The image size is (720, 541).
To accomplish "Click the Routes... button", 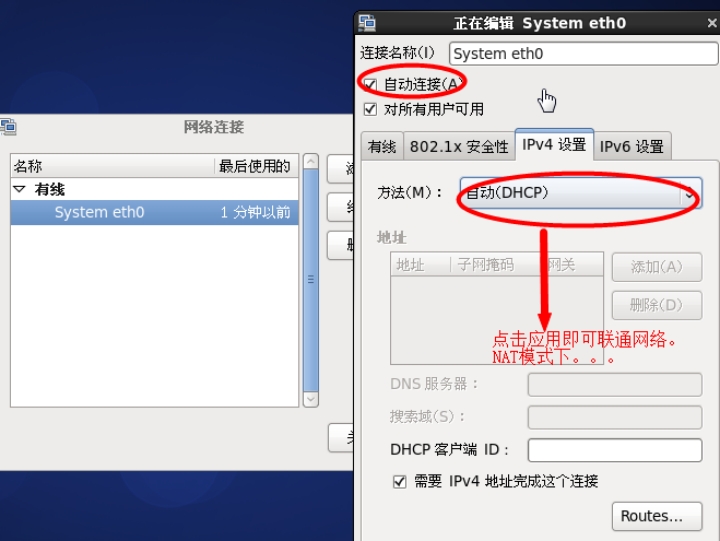I will [657, 516].
